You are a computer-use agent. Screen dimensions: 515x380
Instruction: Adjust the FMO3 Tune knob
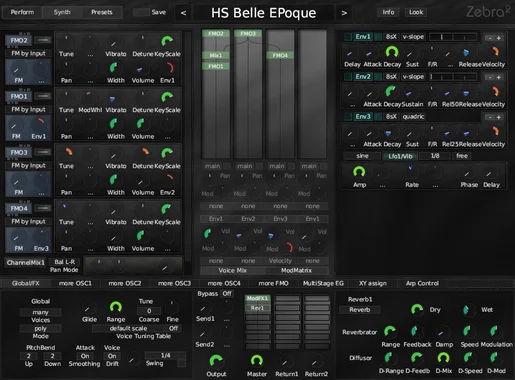pos(68,153)
